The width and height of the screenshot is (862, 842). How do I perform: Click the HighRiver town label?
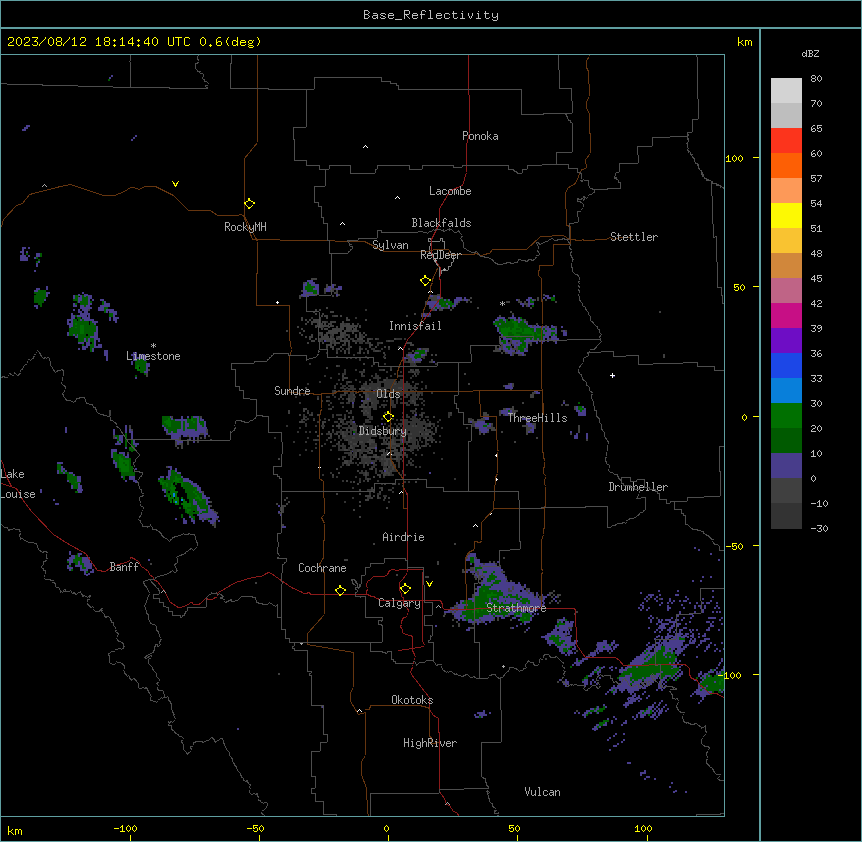pyautogui.click(x=430, y=743)
